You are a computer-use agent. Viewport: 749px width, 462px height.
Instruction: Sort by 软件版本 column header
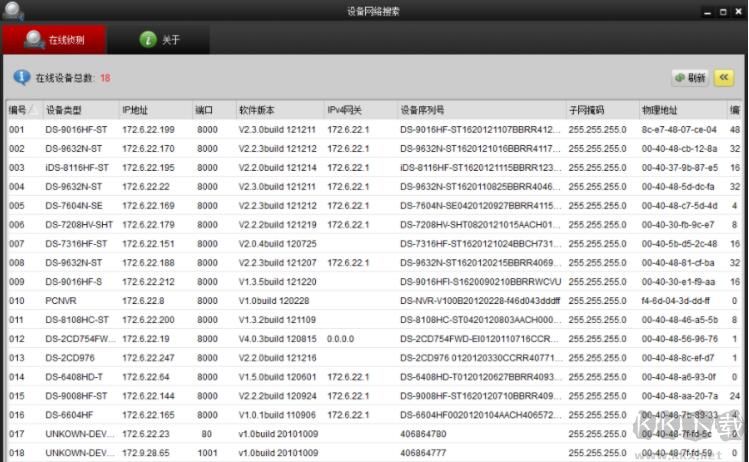tap(280, 110)
